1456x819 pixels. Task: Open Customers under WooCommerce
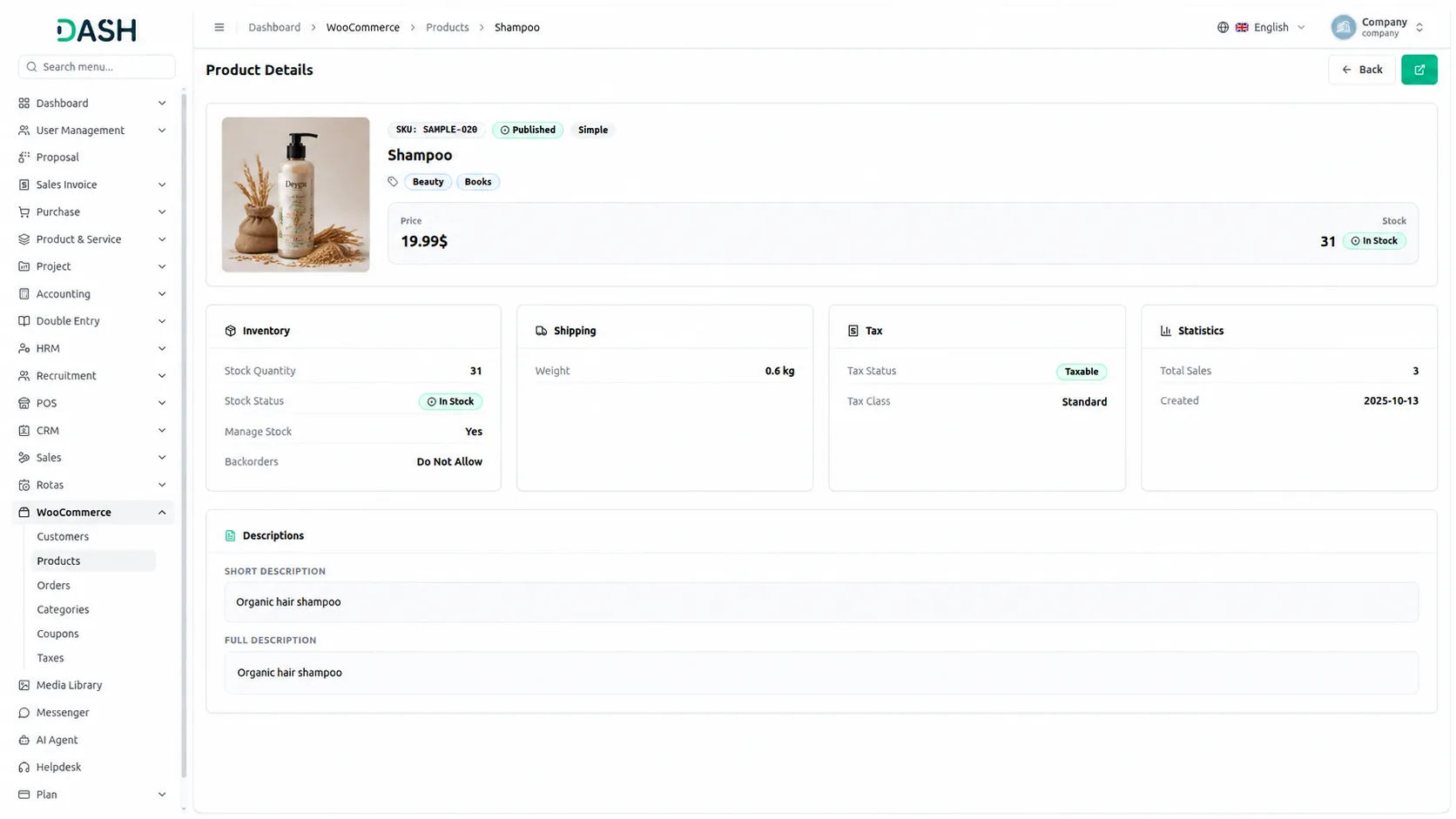(63, 537)
